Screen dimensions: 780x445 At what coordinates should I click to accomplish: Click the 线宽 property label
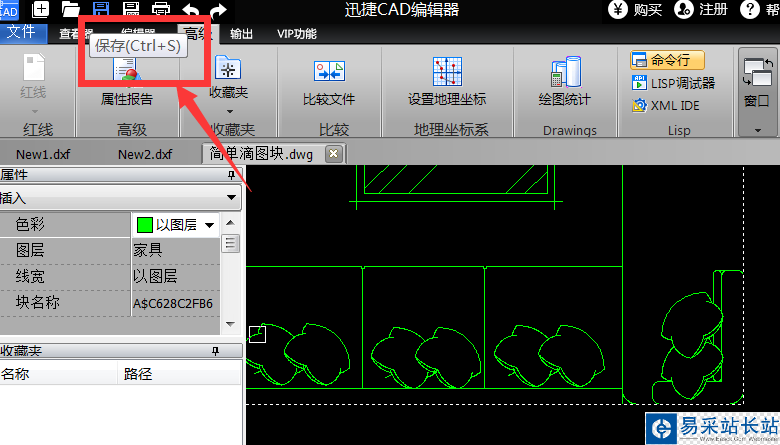click(x=30, y=276)
